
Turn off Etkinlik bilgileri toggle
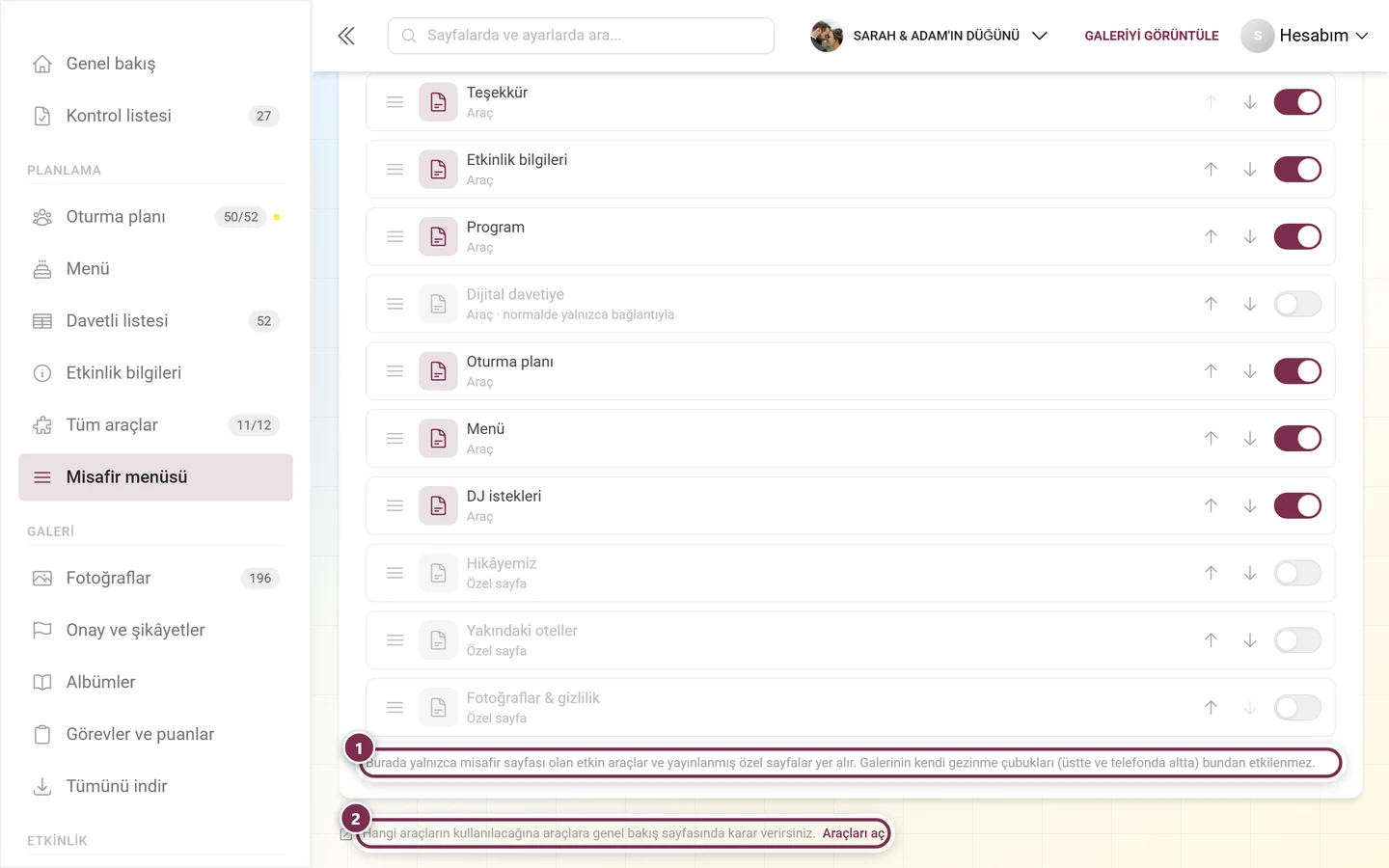tap(1297, 170)
